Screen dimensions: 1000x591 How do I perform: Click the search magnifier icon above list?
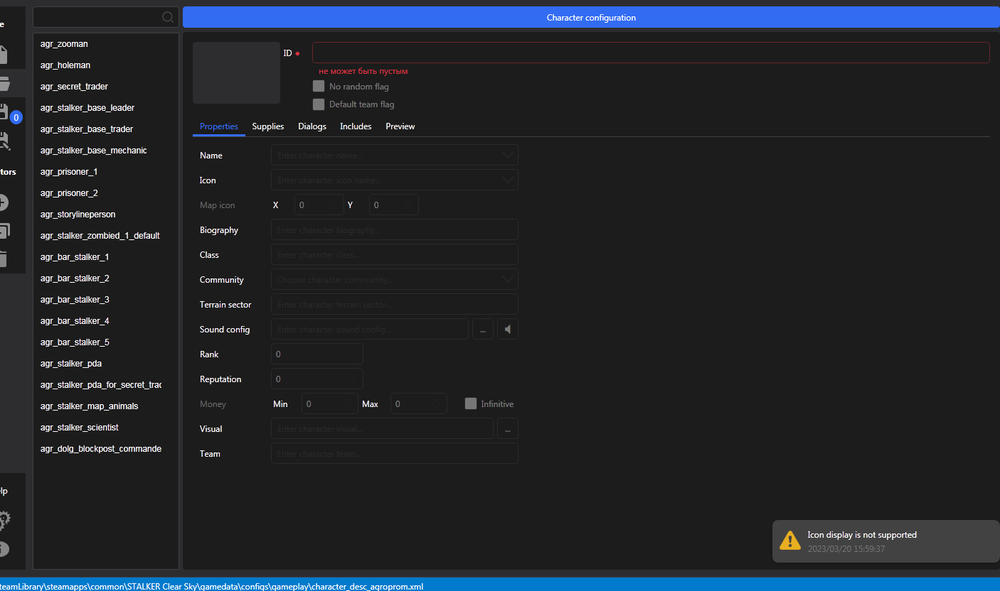point(168,17)
